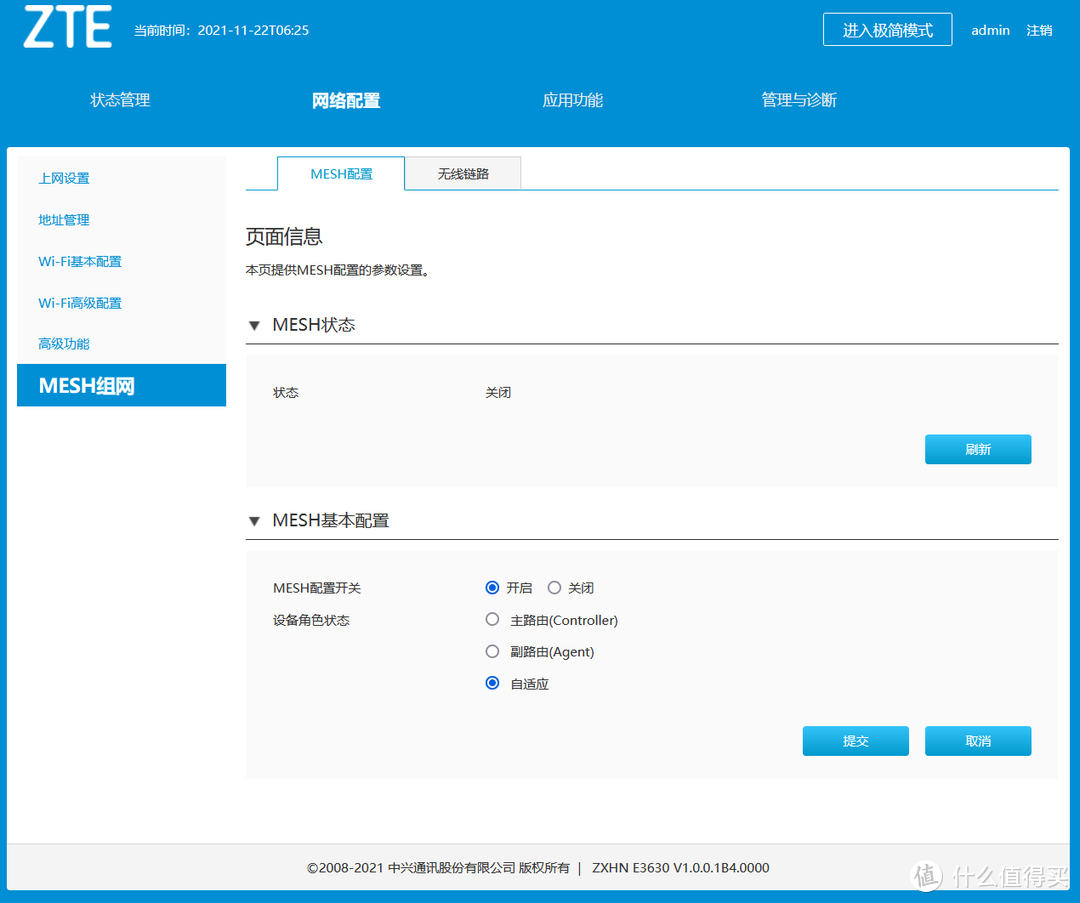Open Wi-Fi高级配置 from the sidebar

point(80,302)
